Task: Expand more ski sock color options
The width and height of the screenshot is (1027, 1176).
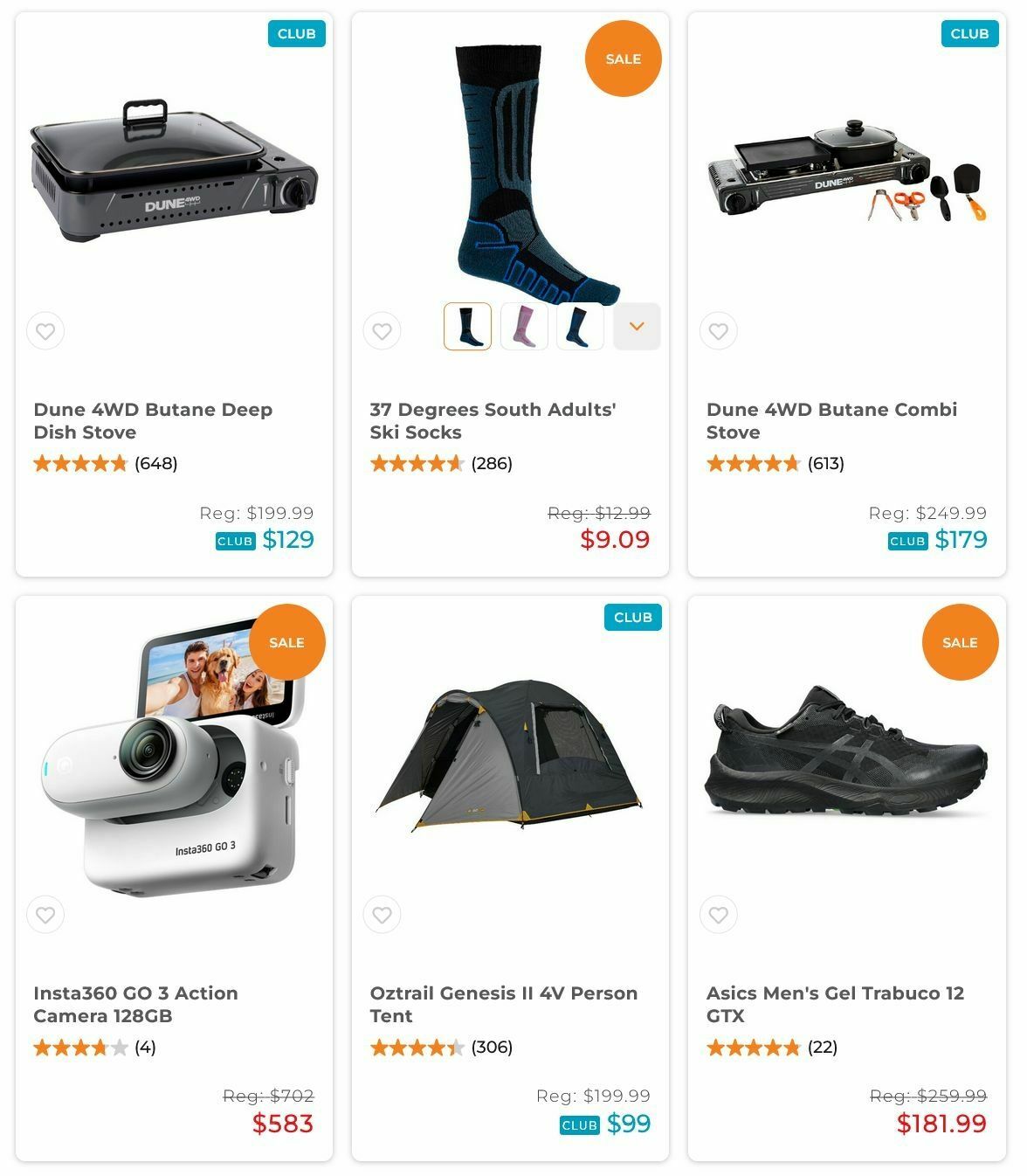Action: [x=637, y=326]
